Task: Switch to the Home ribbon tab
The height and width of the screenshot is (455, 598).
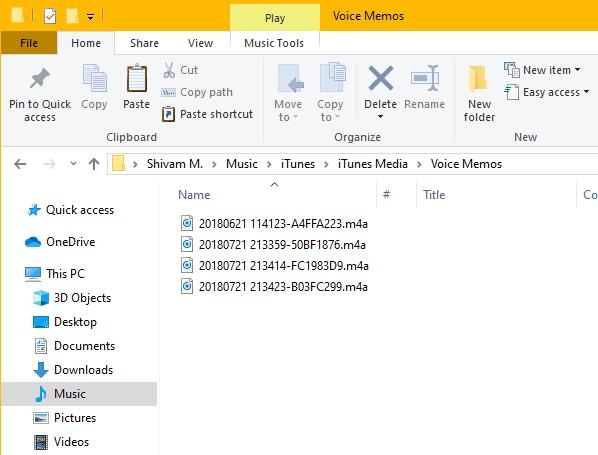Action: [86, 43]
